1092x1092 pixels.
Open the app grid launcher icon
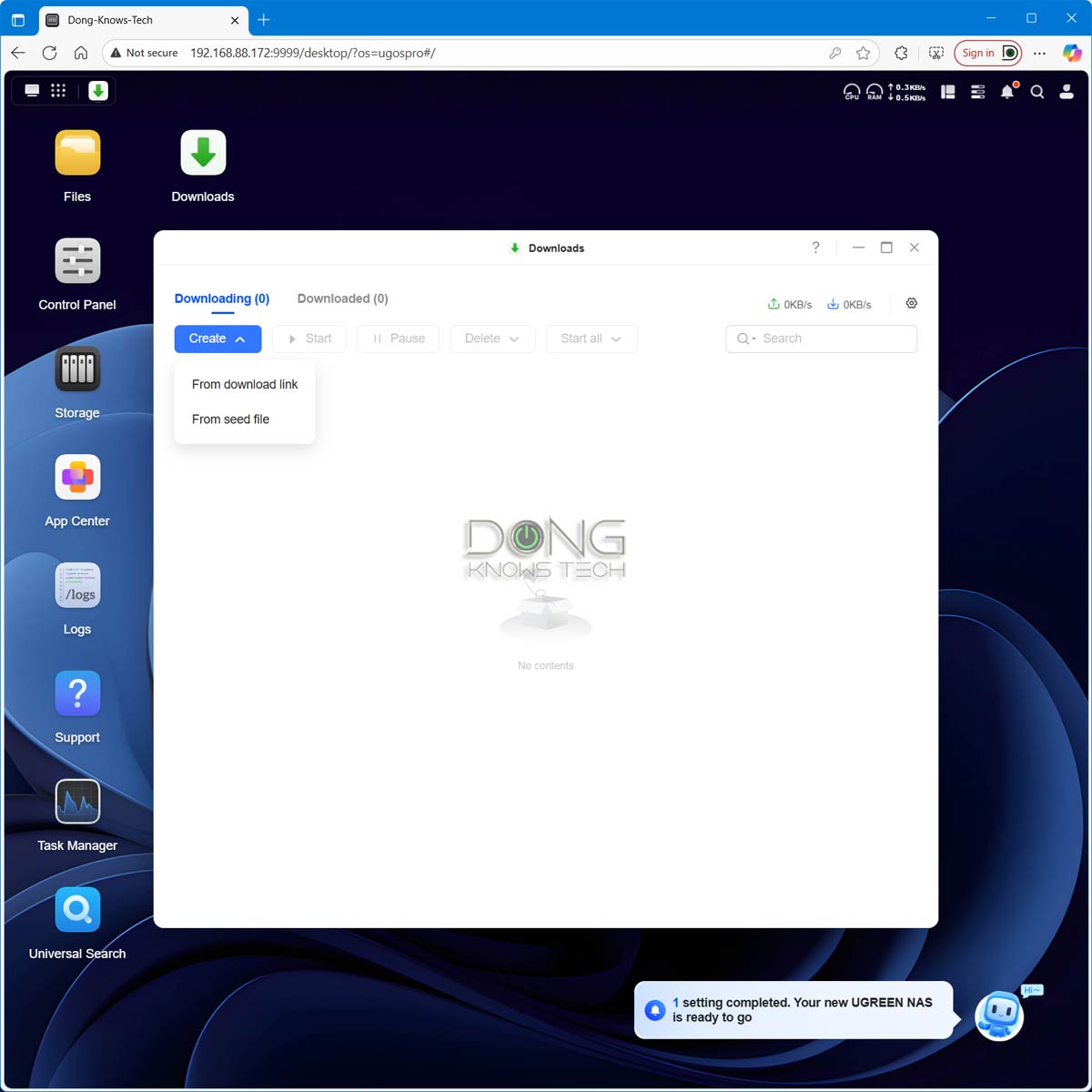[x=58, y=90]
